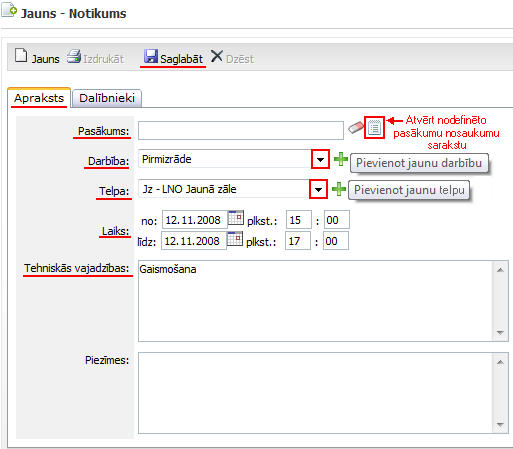The height and width of the screenshot is (449, 513).
Task: Click in Tehniskās vajadzības text area
Action: [x=316, y=301]
